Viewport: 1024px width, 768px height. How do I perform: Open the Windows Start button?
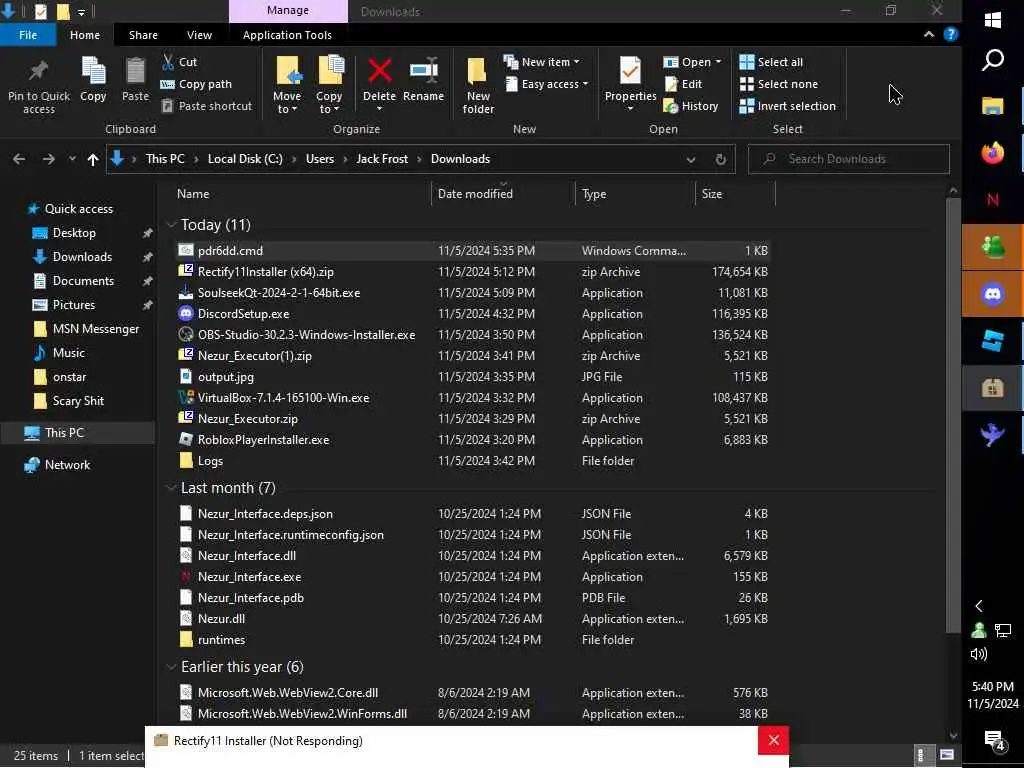click(993, 20)
